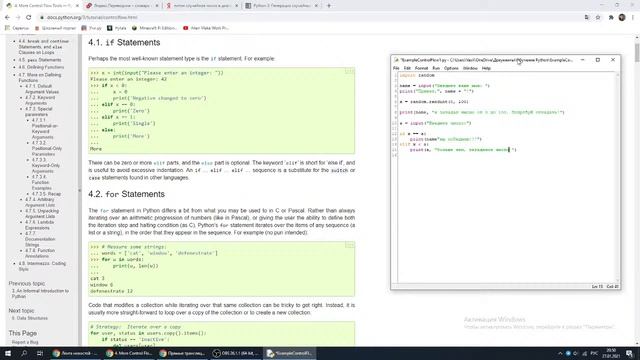Close the Yandex Translator tab

pos(157,6)
